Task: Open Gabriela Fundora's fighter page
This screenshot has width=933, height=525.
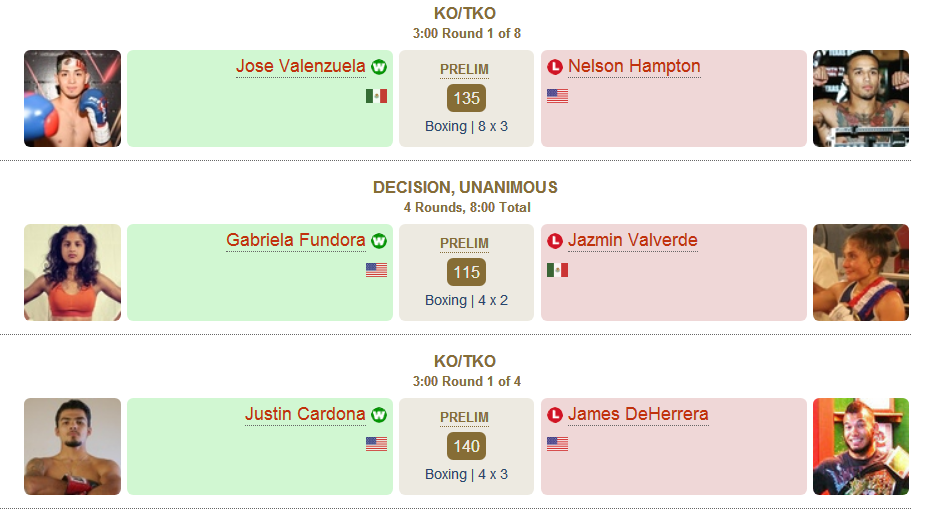Action: tap(296, 240)
